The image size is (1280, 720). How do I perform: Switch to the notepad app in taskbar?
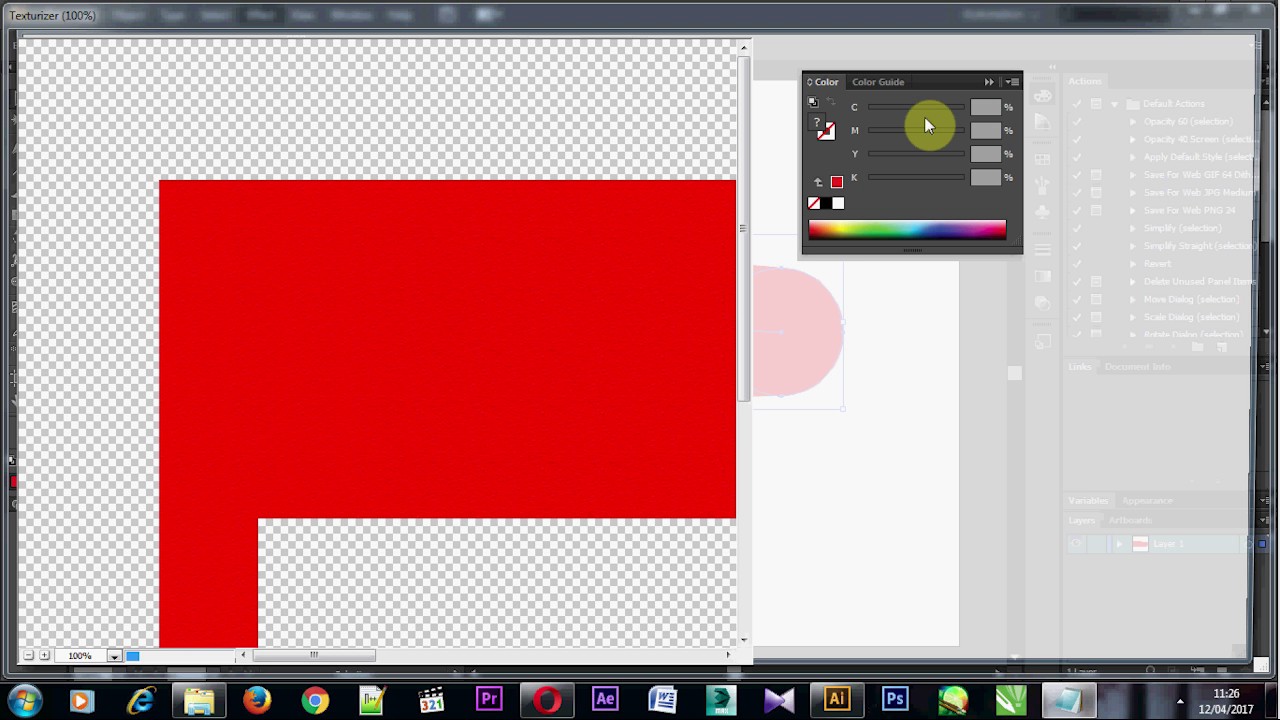[1069, 700]
